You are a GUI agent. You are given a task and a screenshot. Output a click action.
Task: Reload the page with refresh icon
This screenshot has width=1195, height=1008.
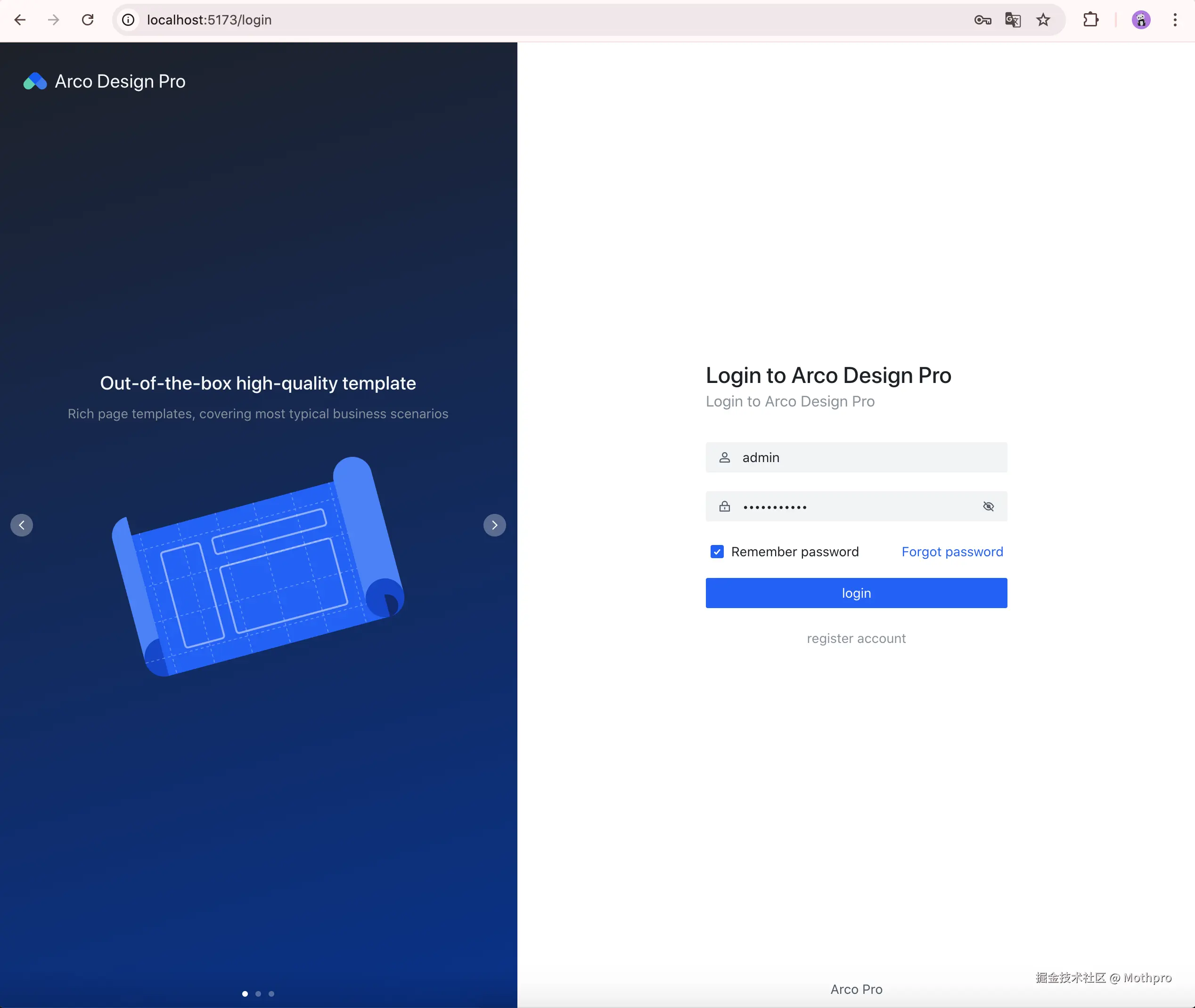point(88,20)
